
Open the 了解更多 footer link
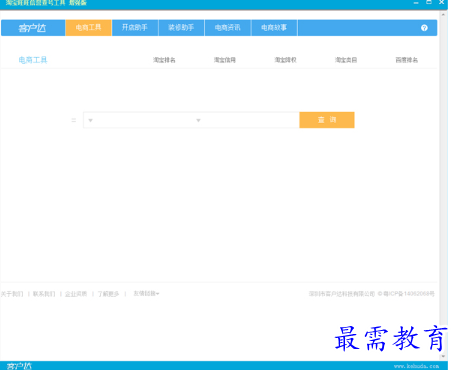tap(108, 294)
